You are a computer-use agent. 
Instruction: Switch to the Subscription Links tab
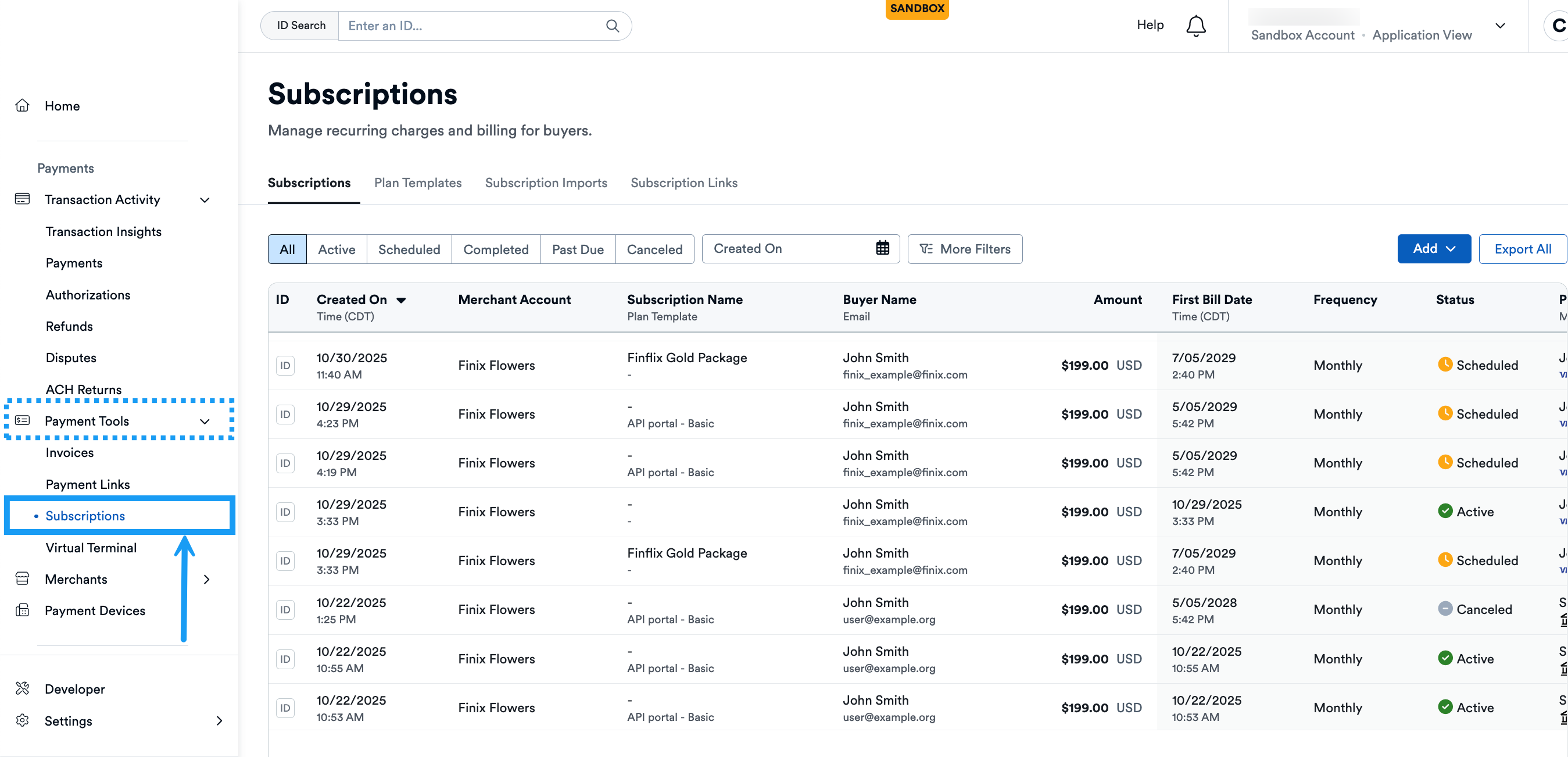pos(683,183)
